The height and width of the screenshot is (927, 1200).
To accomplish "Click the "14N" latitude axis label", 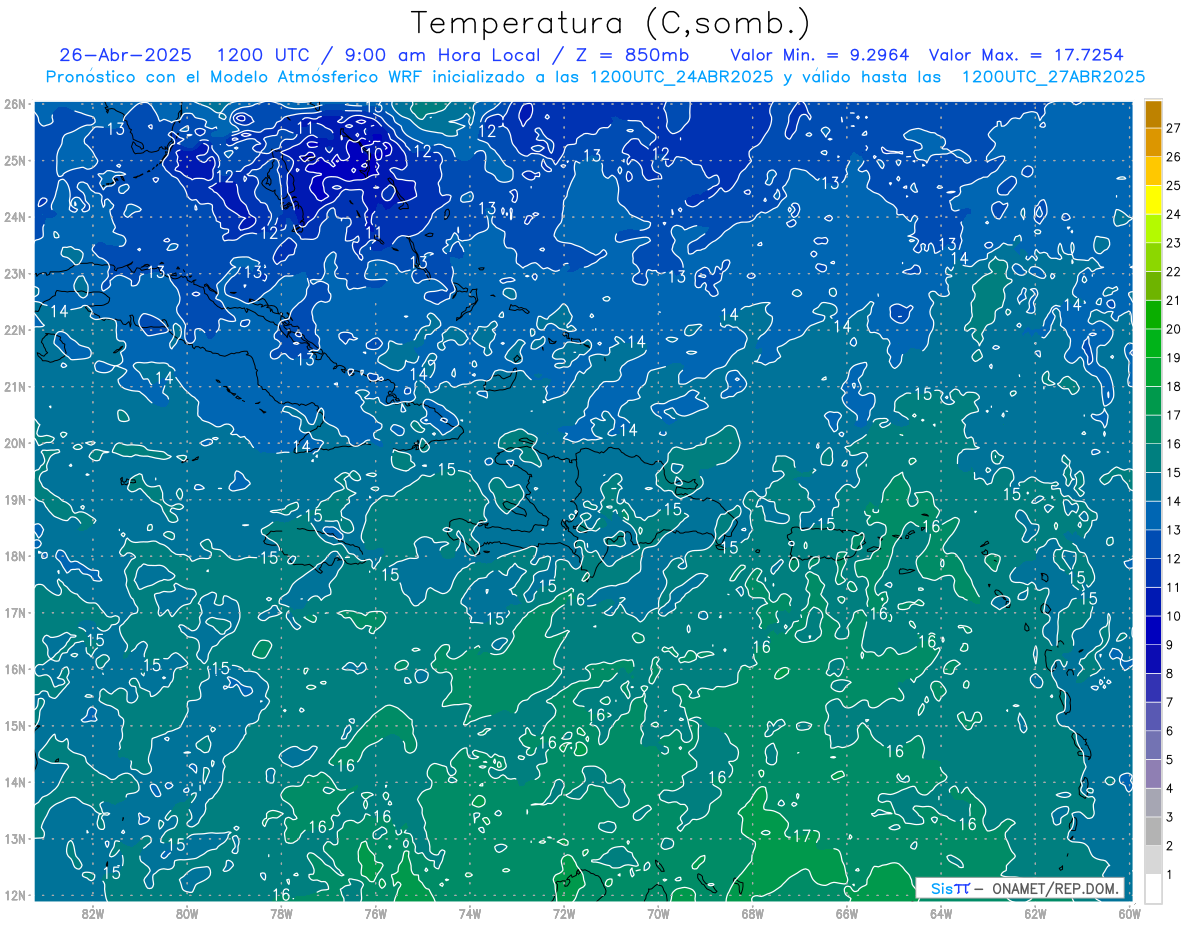I will tap(14, 782).
